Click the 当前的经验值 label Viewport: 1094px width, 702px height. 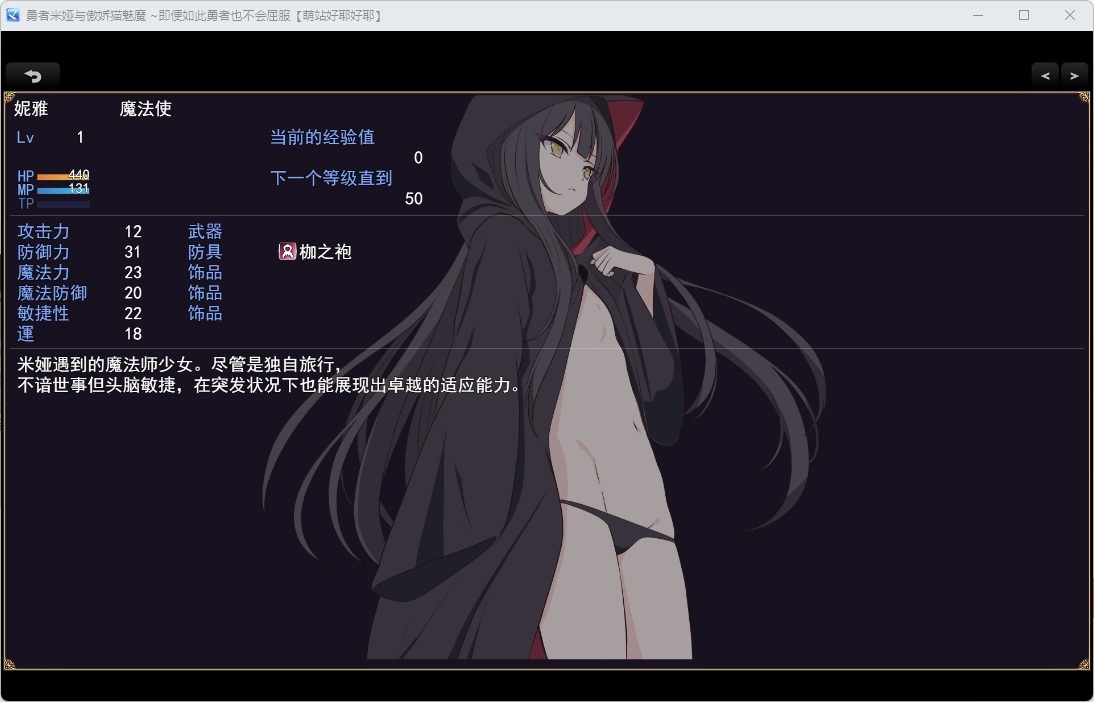point(322,137)
